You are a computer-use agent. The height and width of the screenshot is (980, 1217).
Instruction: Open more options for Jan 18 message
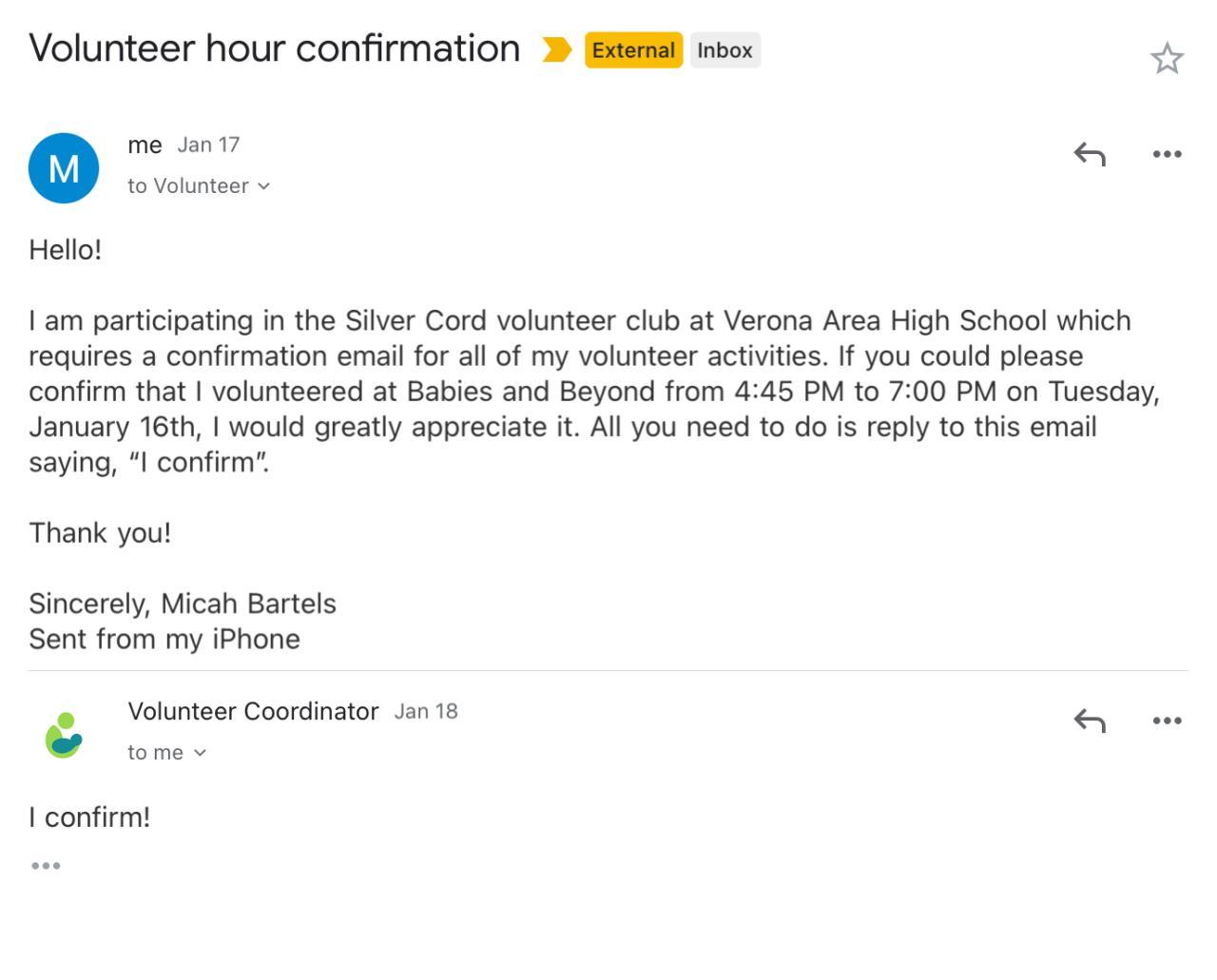[x=1167, y=721]
